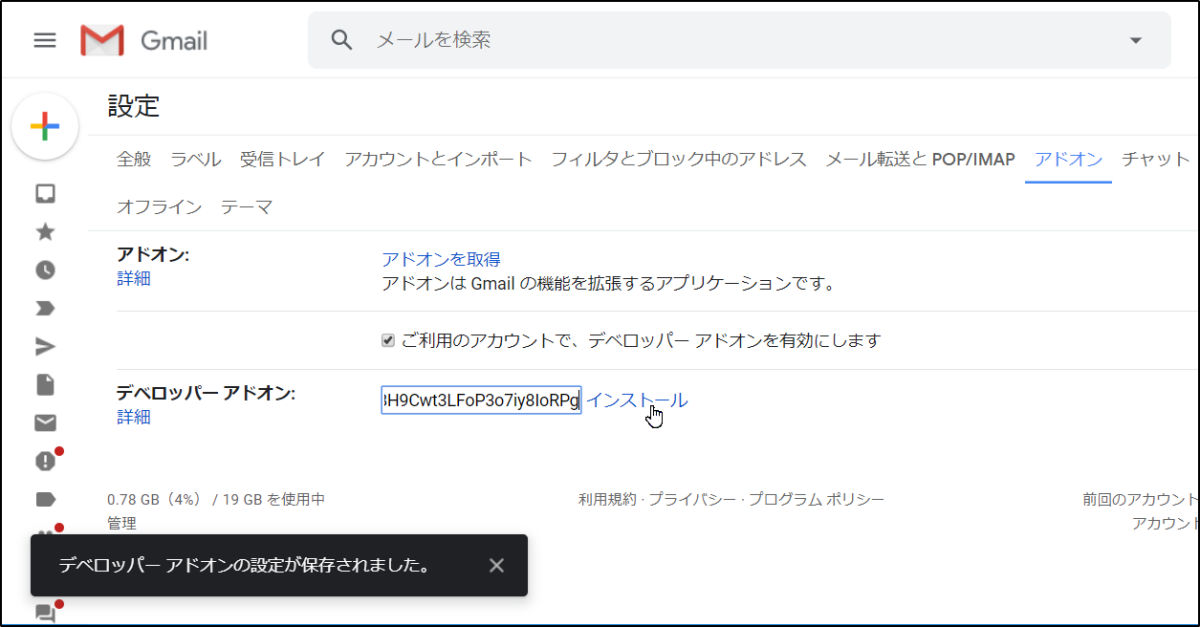Click the magnifier search icon
The image size is (1200, 627).
343,40
